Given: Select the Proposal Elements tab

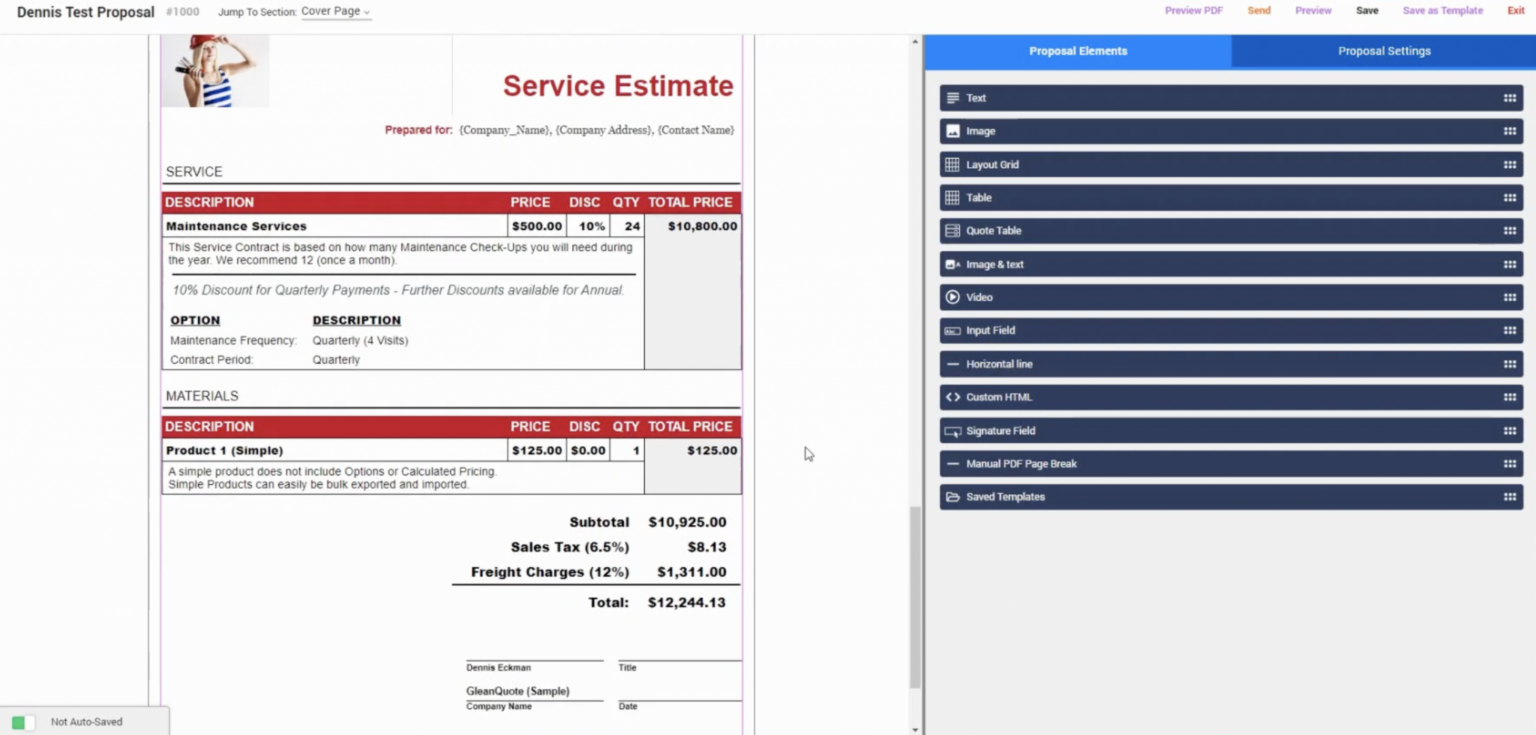Looking at the screenshot, I should click(x=1078, y=51).
